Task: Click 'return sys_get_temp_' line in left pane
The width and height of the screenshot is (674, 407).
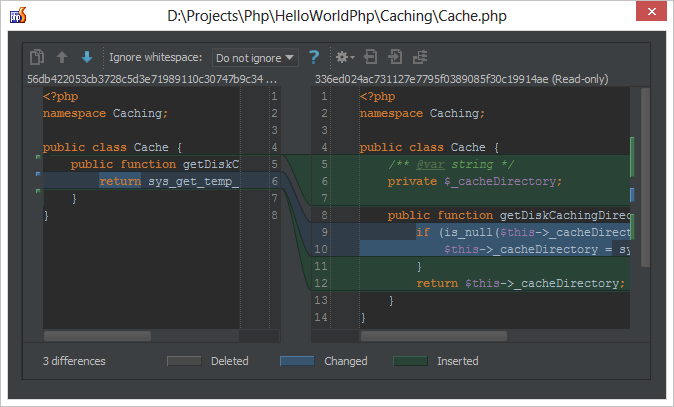Action: (x=169, y=181)
